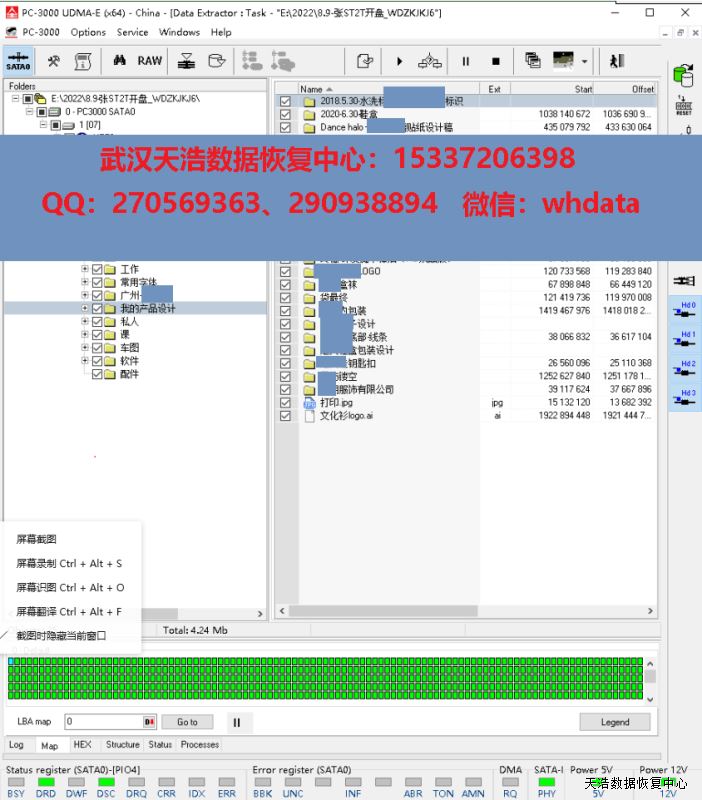Image resolution: width=702 pixels, height=800 pixels.
Task: Expand the 工作 folder tree node
Action: pyautogui.click(x=85, y=270)
